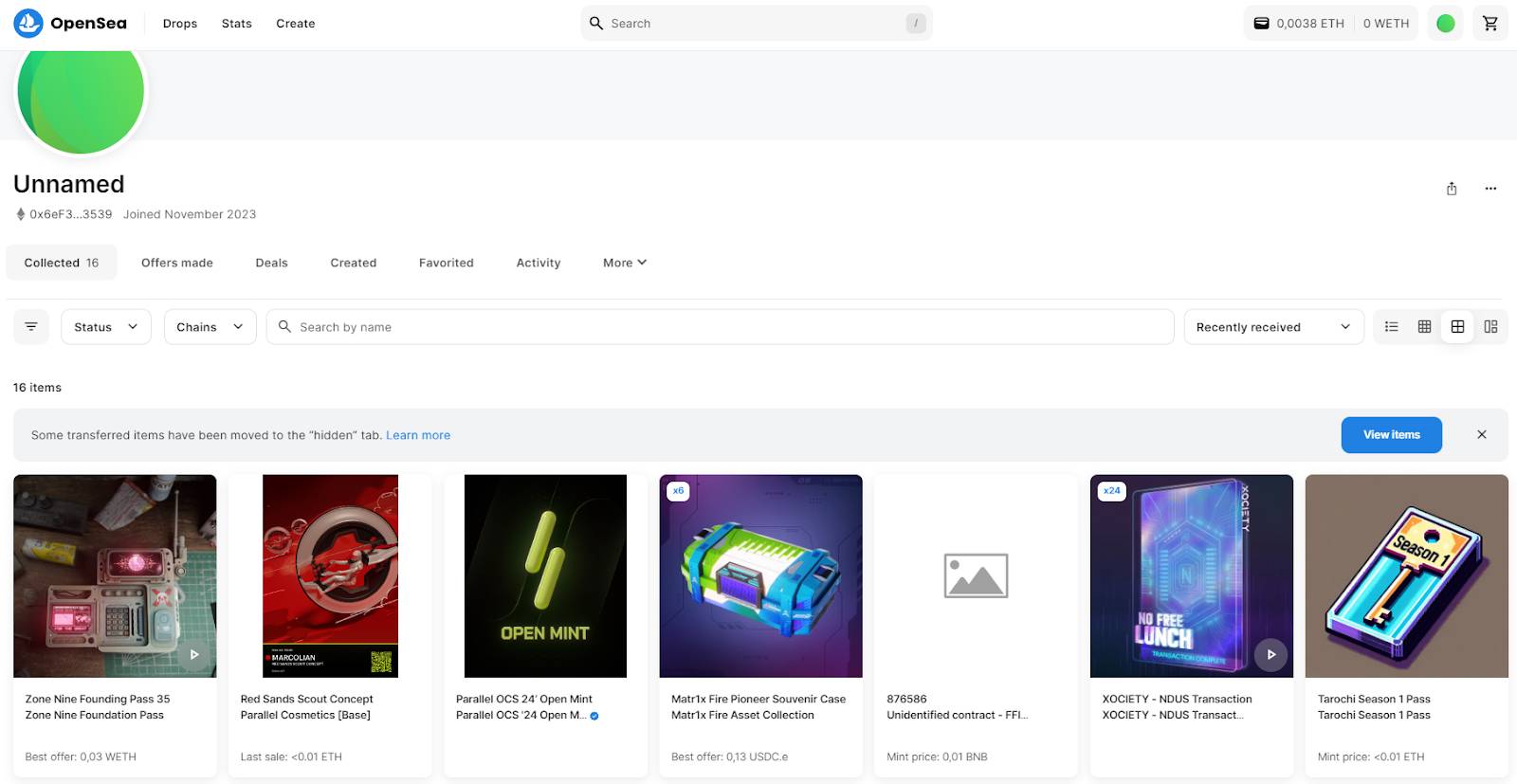Open Parallel OCS 24' Open Mint image
Image resolution: width=1517 pixels, height=784 pixels.
(x=545, y=575)
